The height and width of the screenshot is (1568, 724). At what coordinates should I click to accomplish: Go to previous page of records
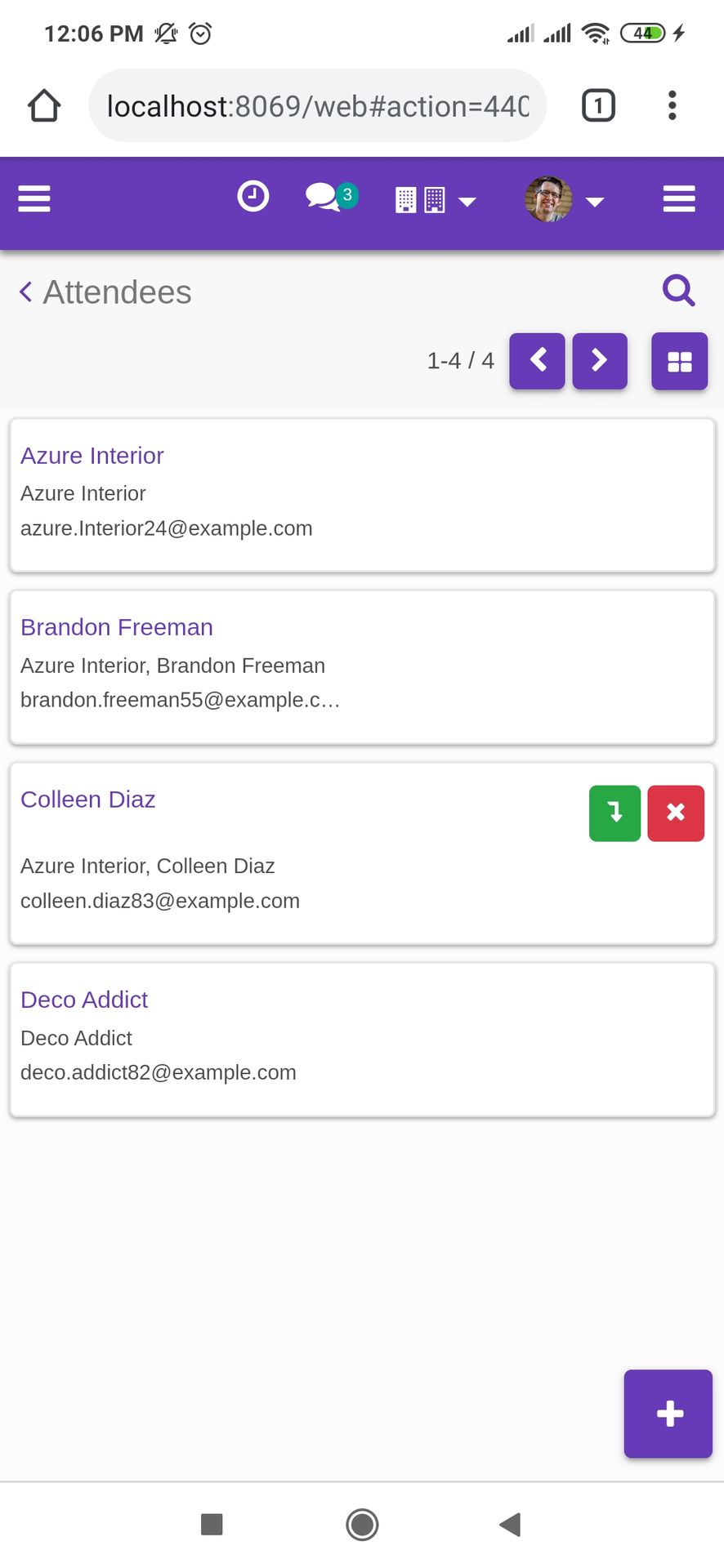[x=537, y=360]
